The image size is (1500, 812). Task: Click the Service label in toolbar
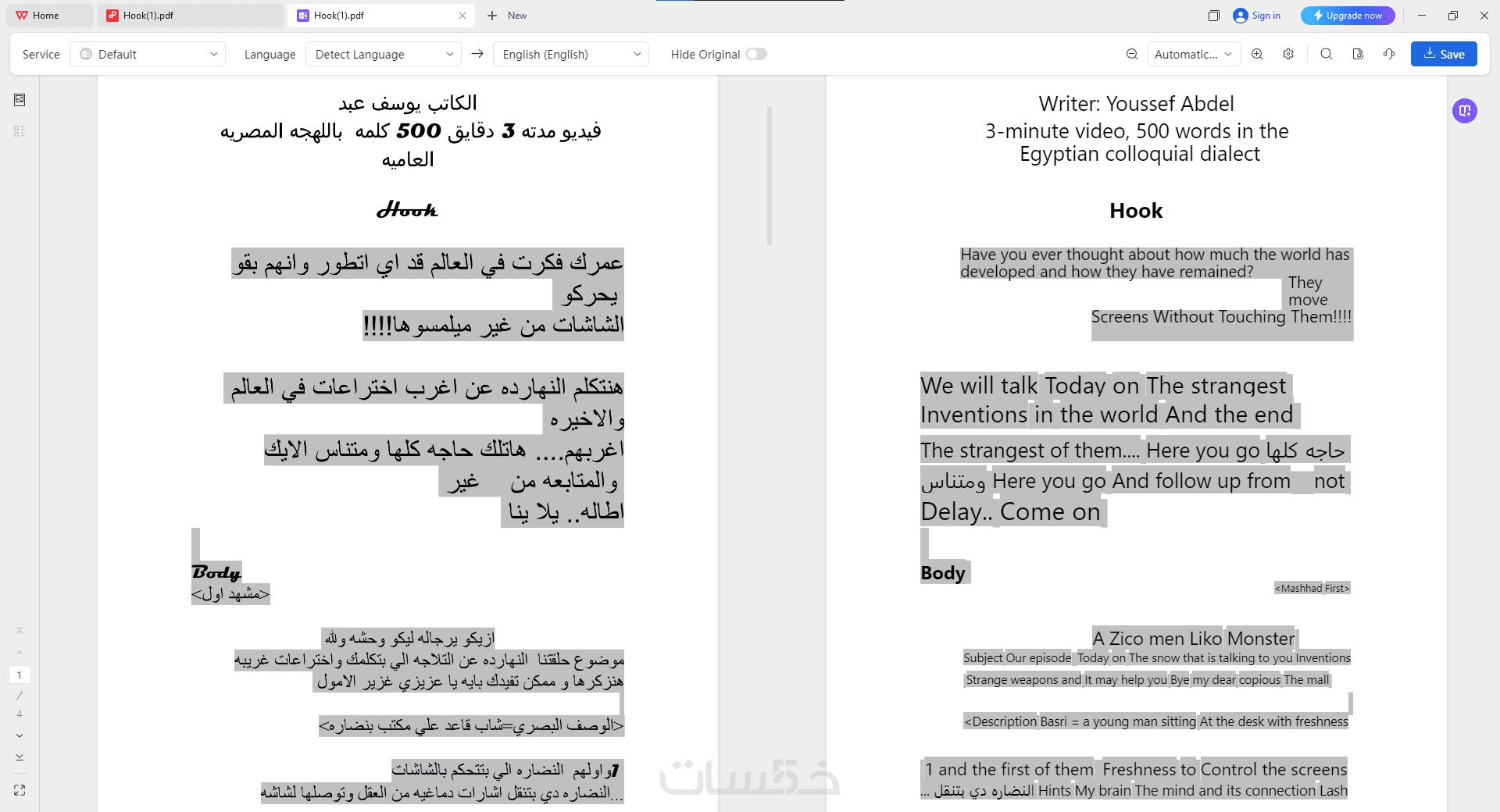41,55
